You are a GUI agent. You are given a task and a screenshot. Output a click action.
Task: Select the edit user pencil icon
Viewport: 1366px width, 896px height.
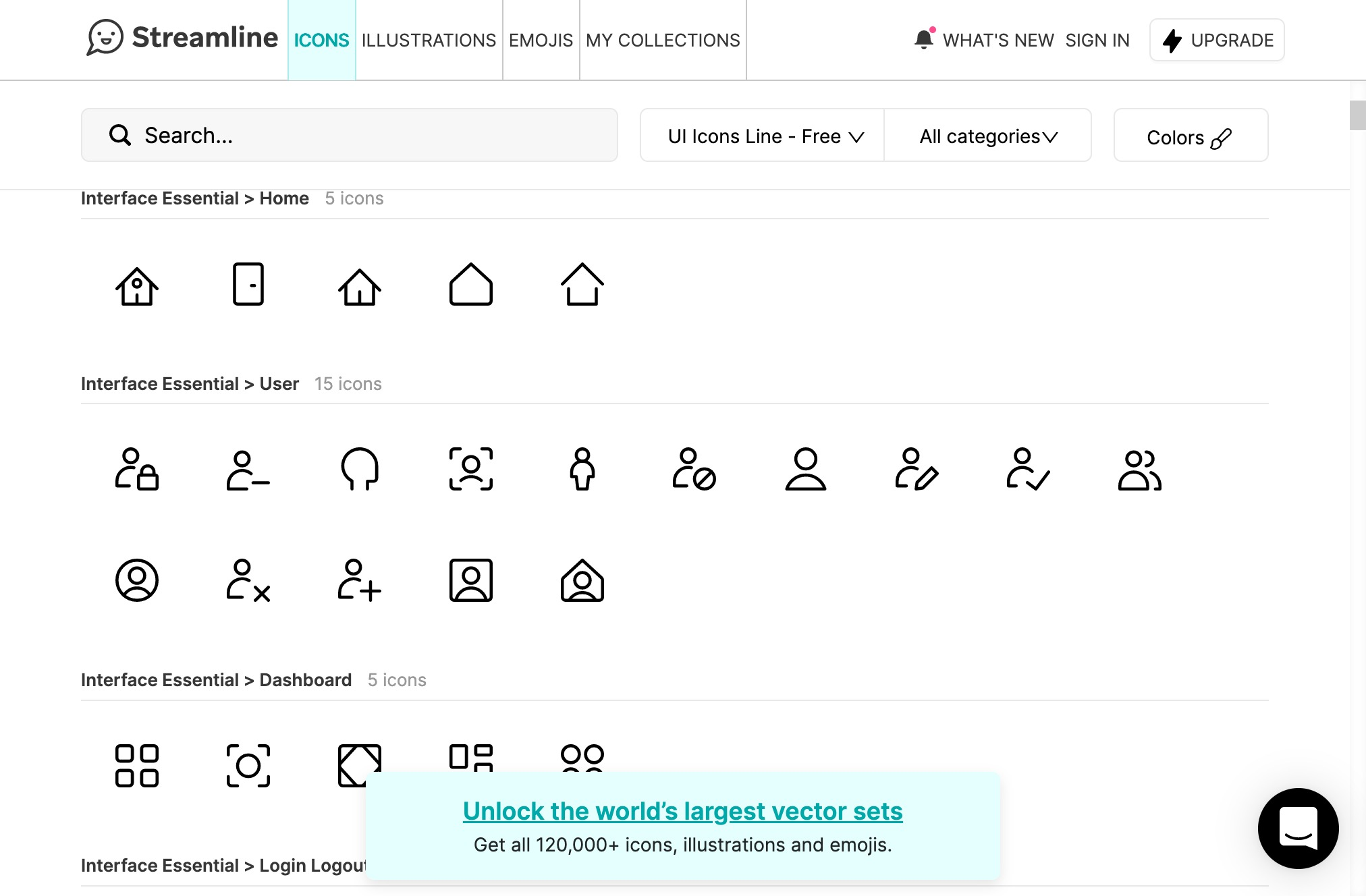click(917, 469)
